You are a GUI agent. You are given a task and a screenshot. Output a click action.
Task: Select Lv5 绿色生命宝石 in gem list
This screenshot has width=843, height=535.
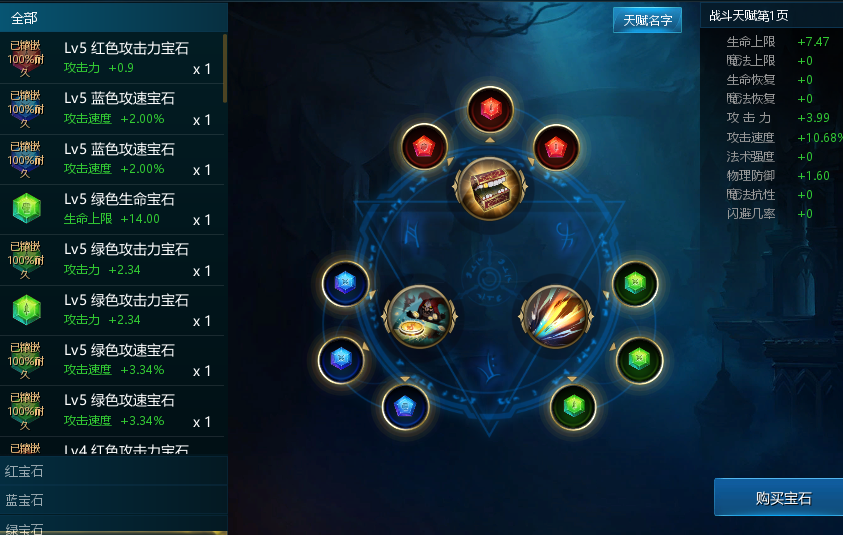click(x=112, y=210)
